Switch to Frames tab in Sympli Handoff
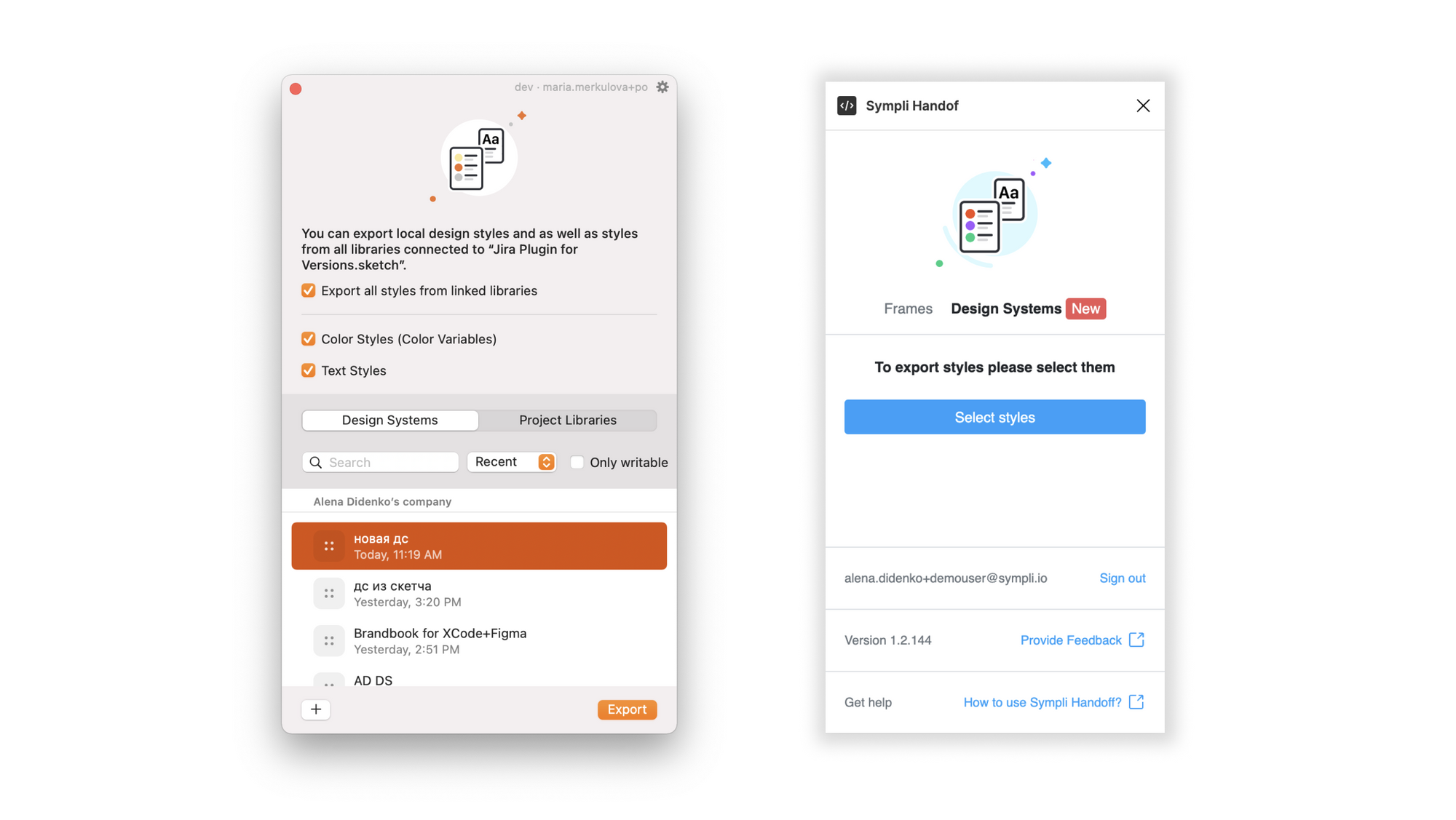Screen dimensions: 1456x820 (x=908, y=308)
